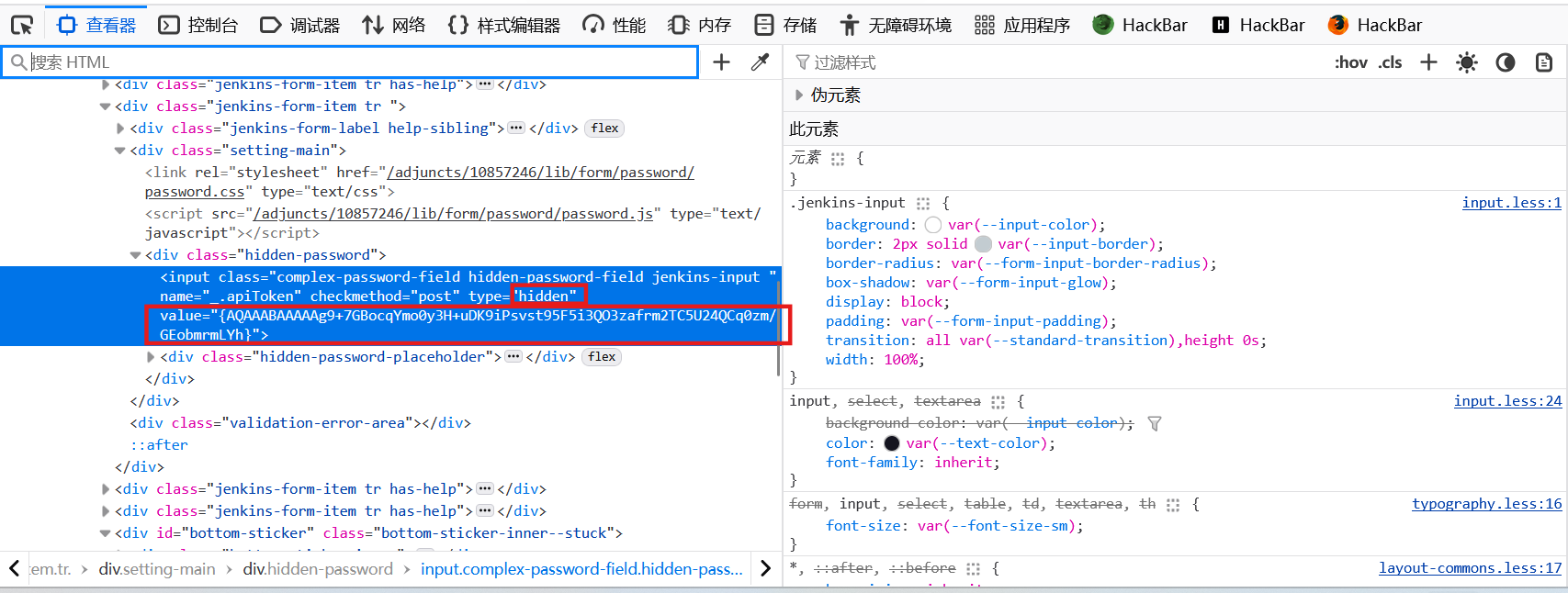The height and width of the screenshot is (593, 1568).
Task: Click the background --input-color swatch
Action: pos(933,225)
